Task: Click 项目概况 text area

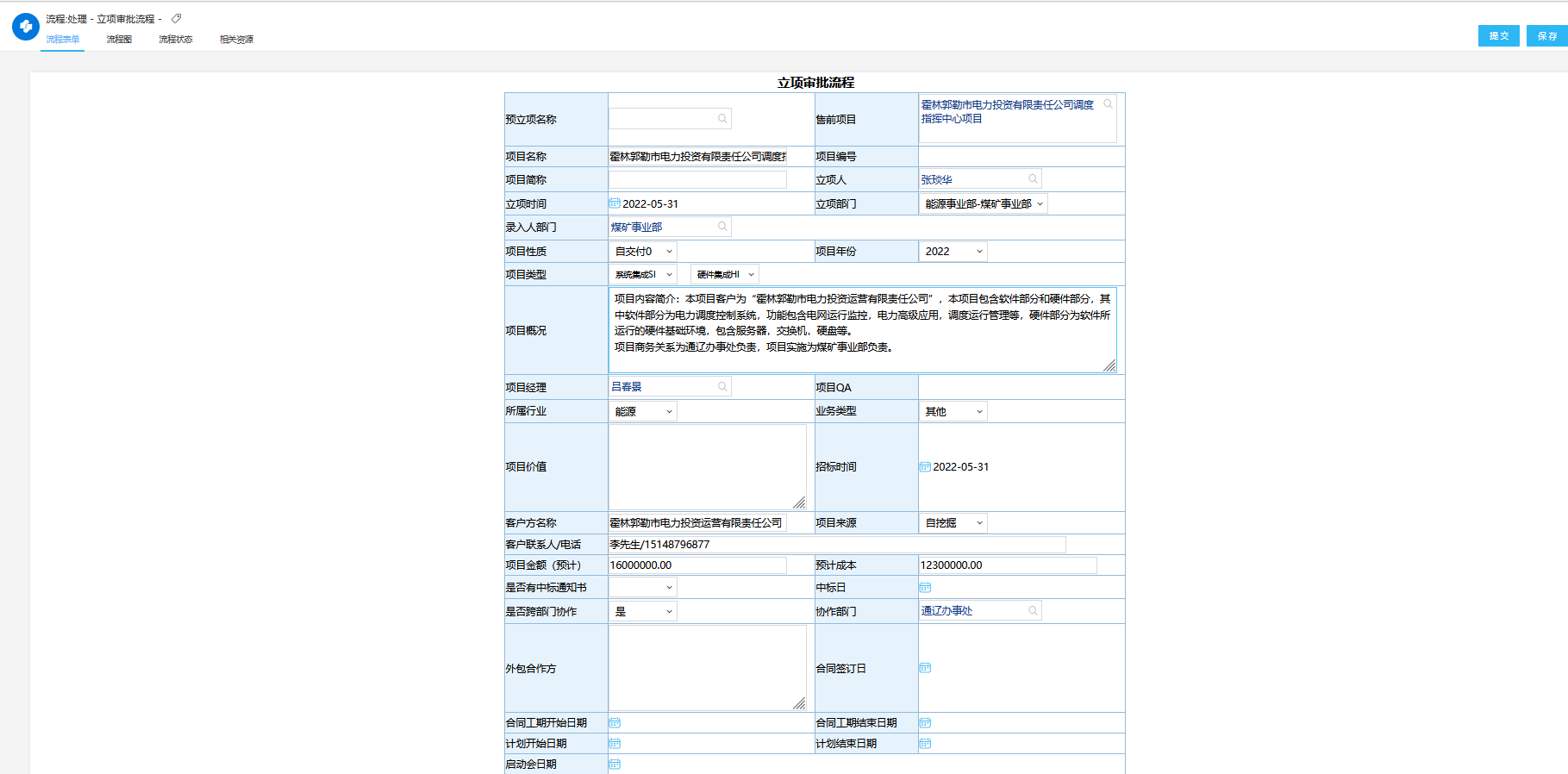Action: 863,330
